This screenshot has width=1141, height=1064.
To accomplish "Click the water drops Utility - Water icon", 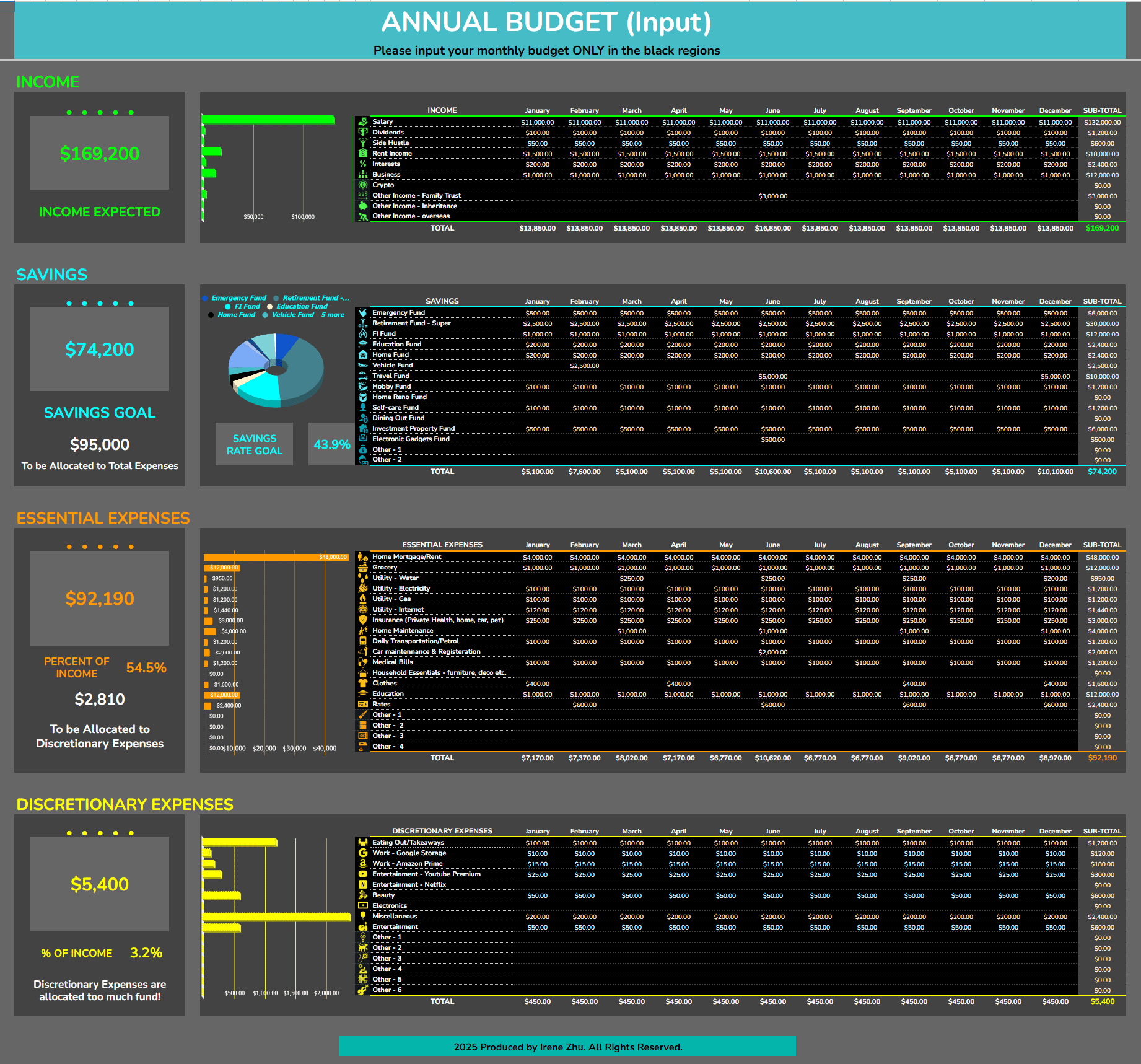I will coord(363,578).
